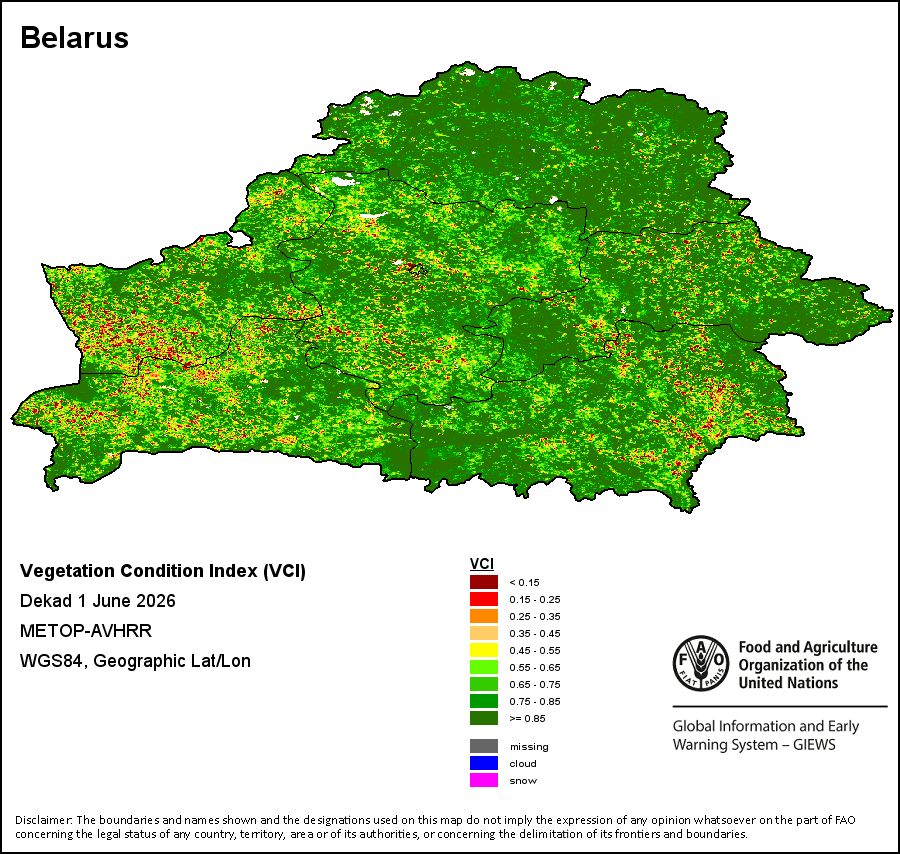Screen dimensions: 900x854
Task: Click the magenta snow legend swatch
Action: pos(484,780)
